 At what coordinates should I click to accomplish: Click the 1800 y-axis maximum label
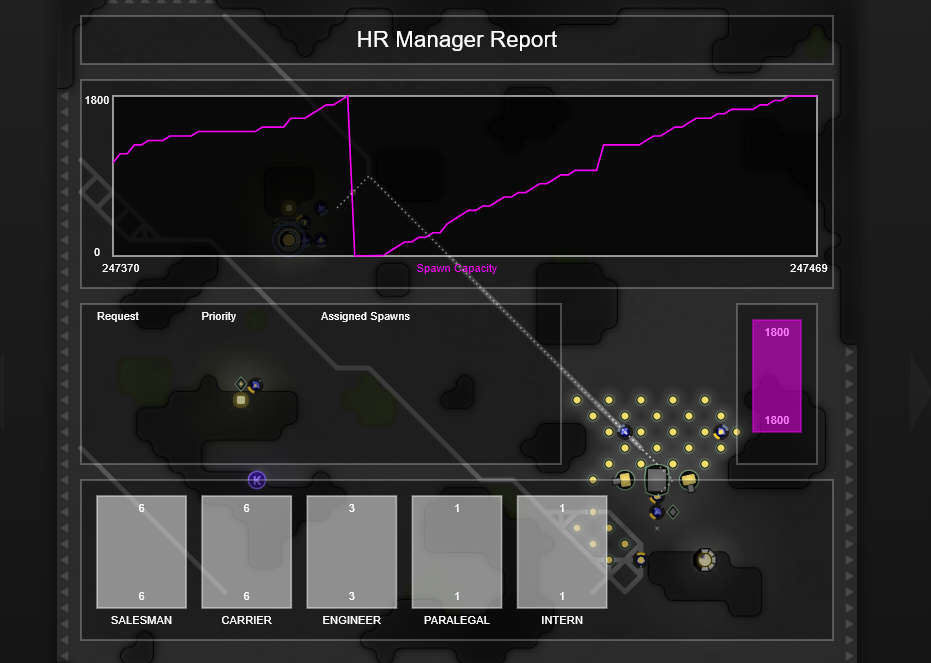click(97, 100)
